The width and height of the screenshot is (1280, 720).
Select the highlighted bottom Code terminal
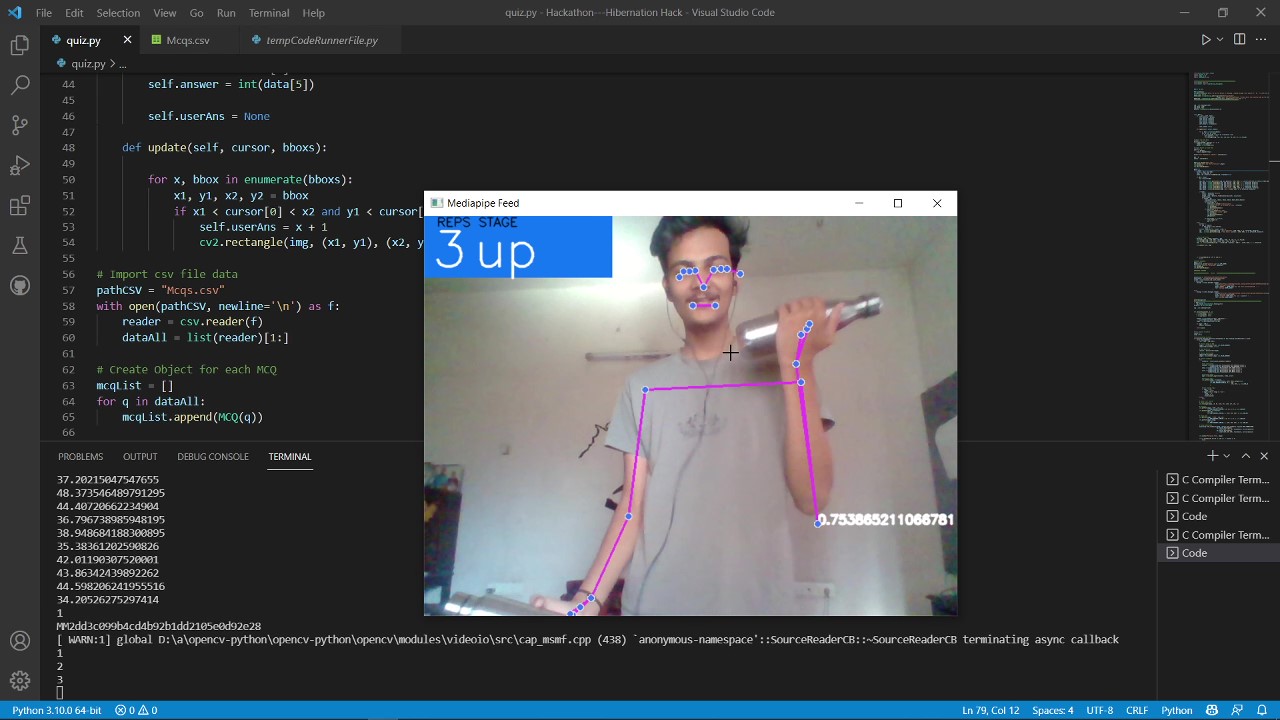1219,553
